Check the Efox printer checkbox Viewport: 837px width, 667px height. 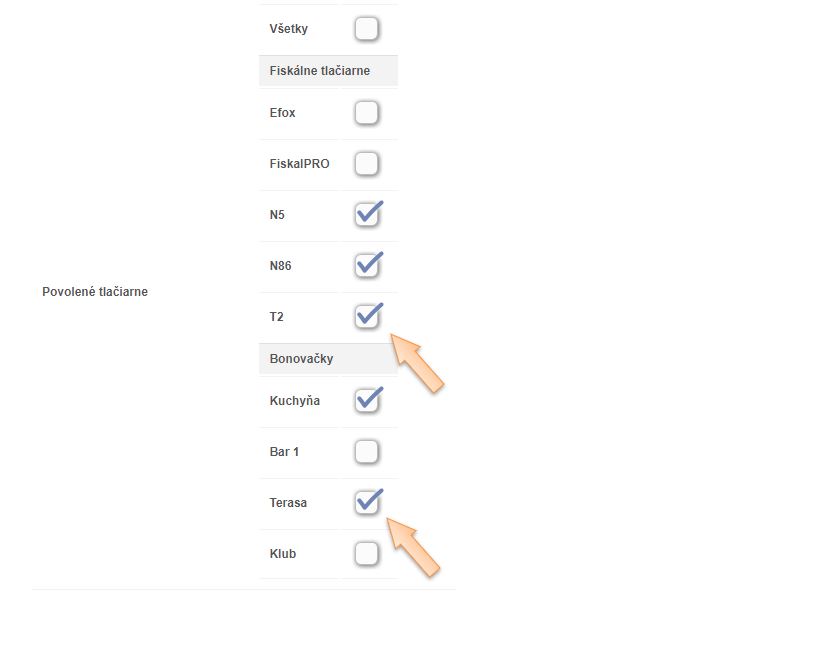tap(367, 113)
